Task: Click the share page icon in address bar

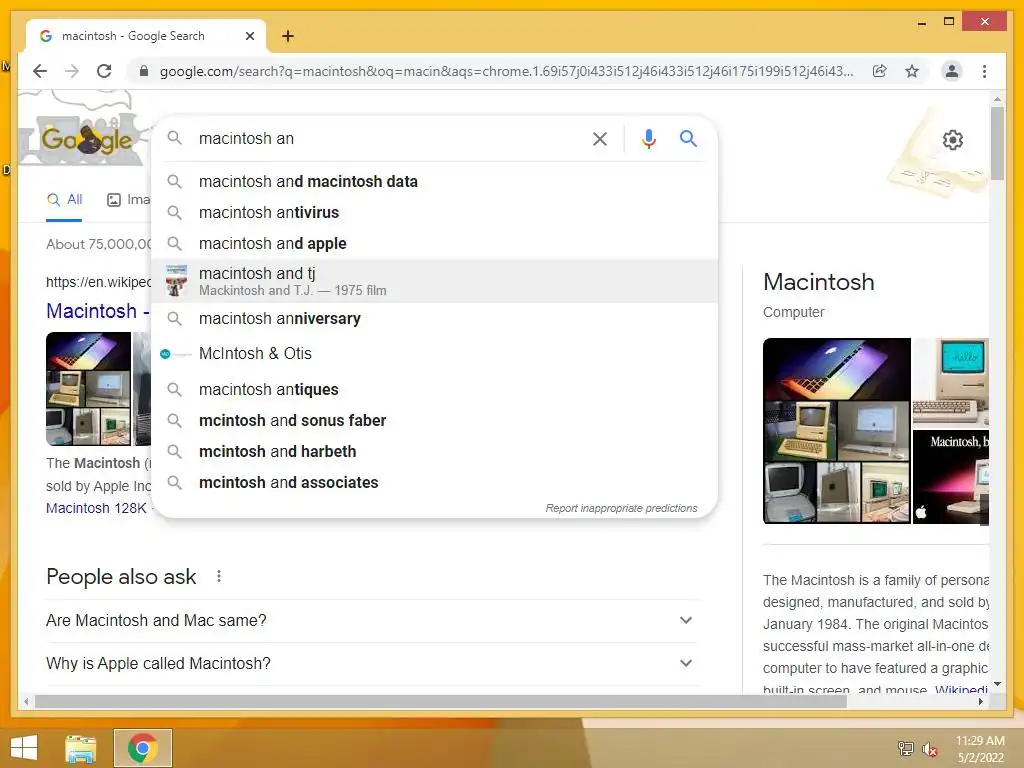Action: 880,71
